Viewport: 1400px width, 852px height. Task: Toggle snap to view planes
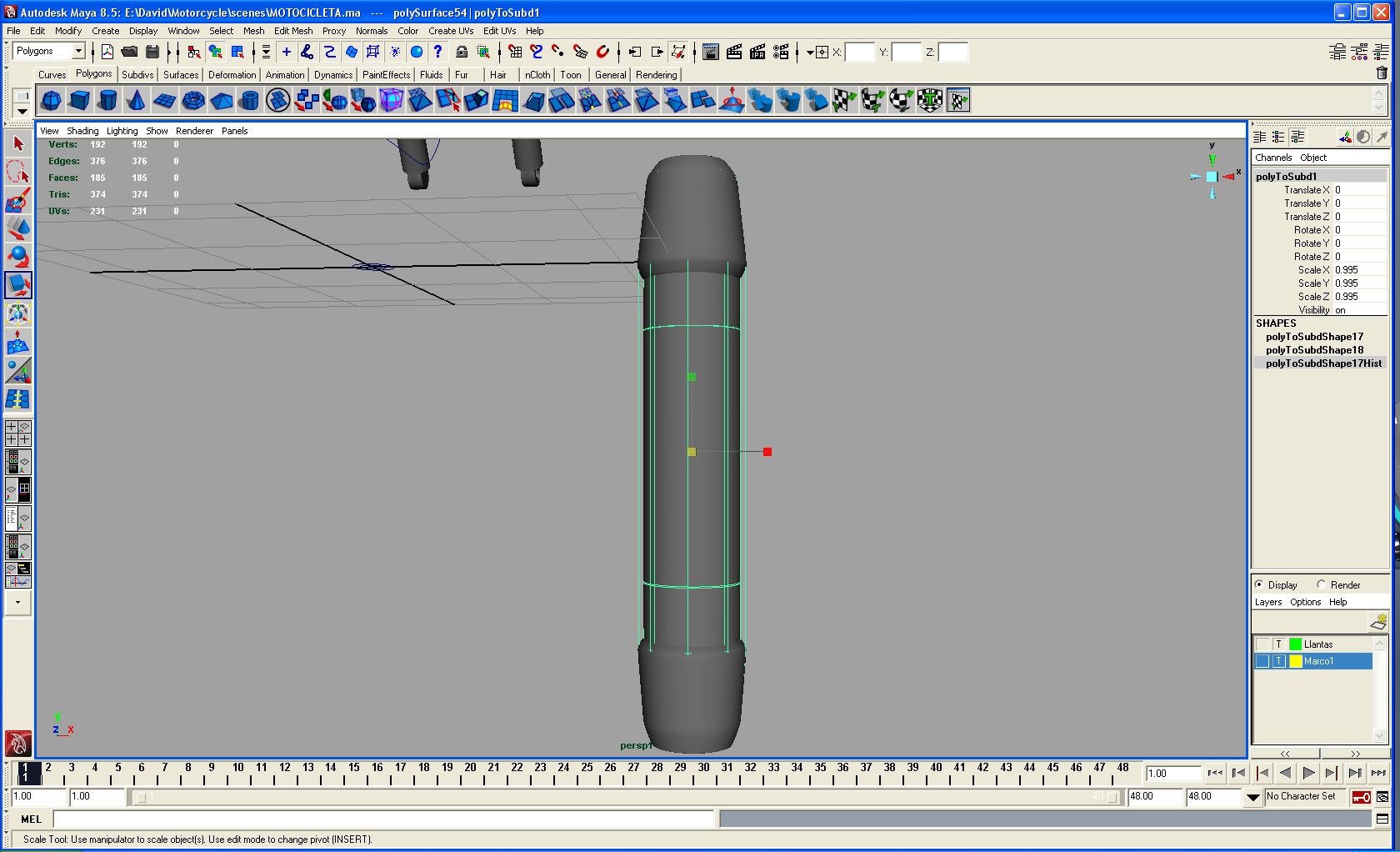pyautogui.click(x=581, y=52)
